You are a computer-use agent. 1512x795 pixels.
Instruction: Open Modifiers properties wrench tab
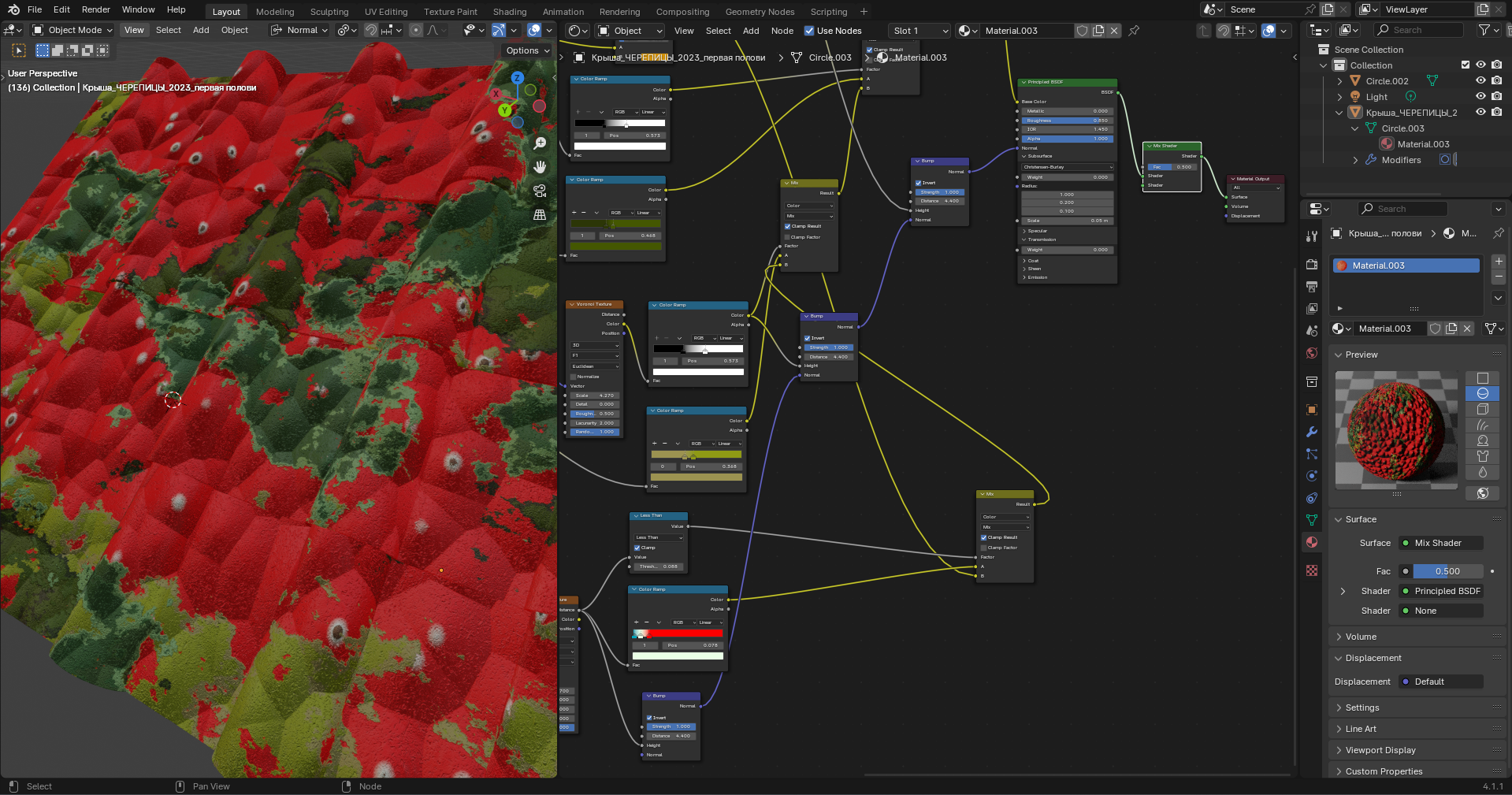1312,432
